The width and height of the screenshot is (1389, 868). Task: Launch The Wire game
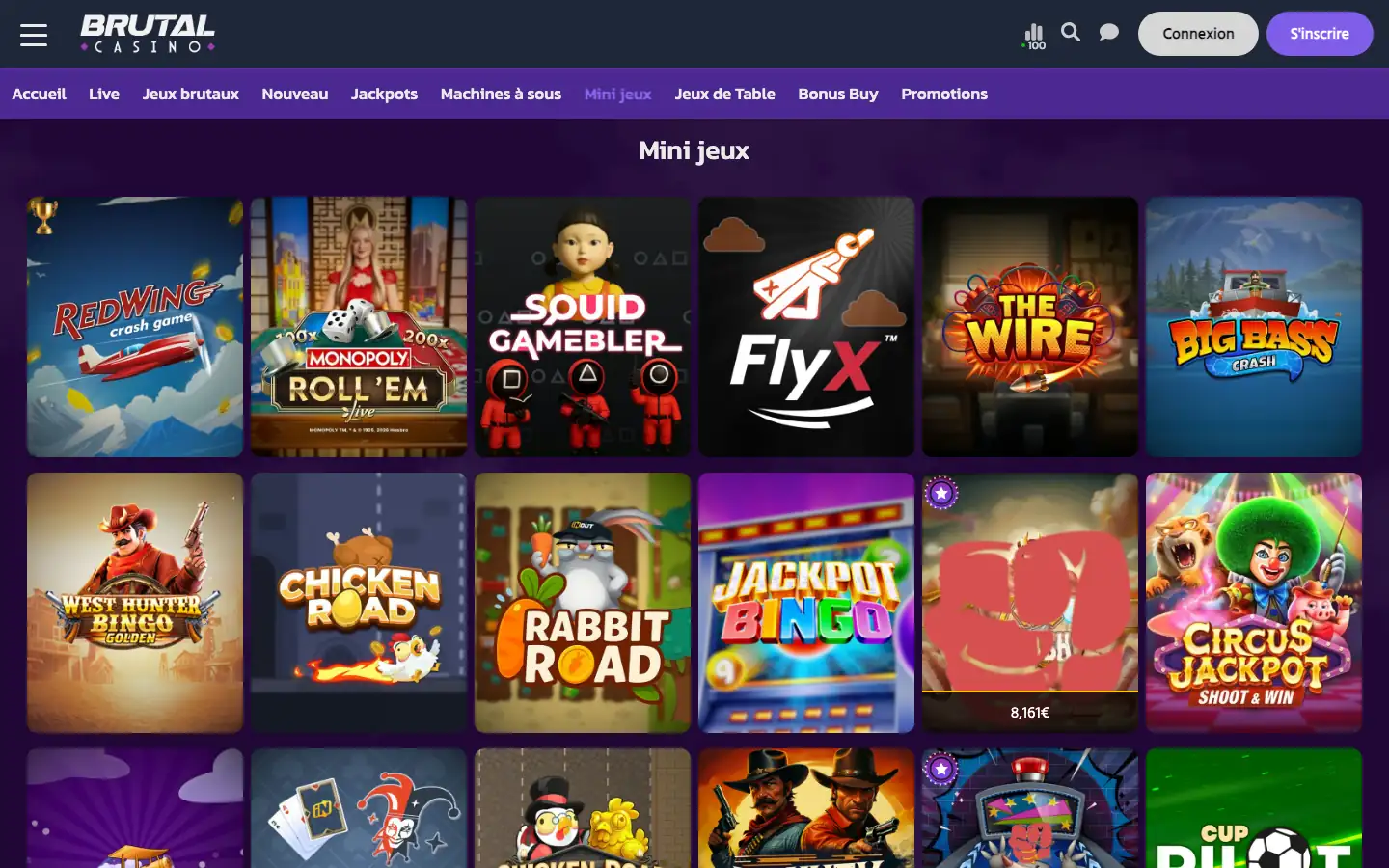(x=1030, y=327)
